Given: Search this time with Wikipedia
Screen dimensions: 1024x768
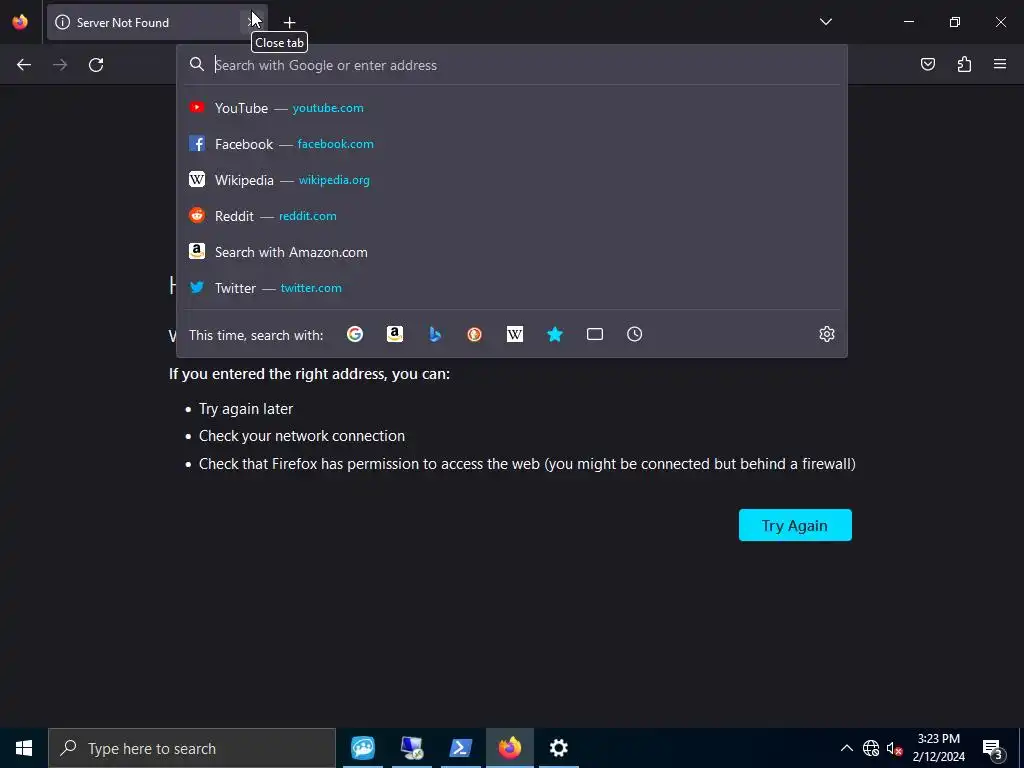Looking at the screenshot, I should pyautogui.click(x=515, y=334).
